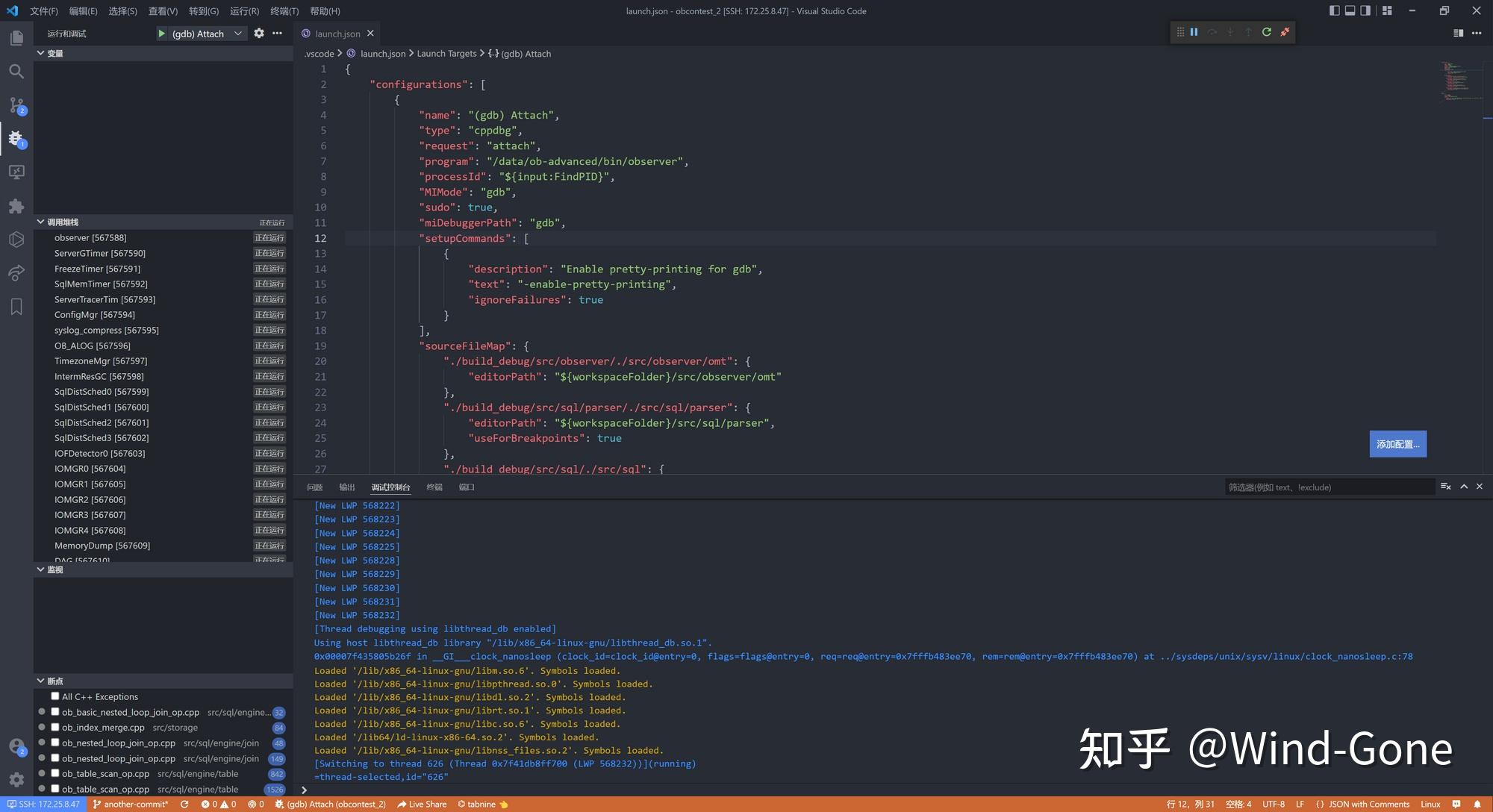Open the 终端(T) menu
Screen dimensions: 1493x812
tap(284, 11)
